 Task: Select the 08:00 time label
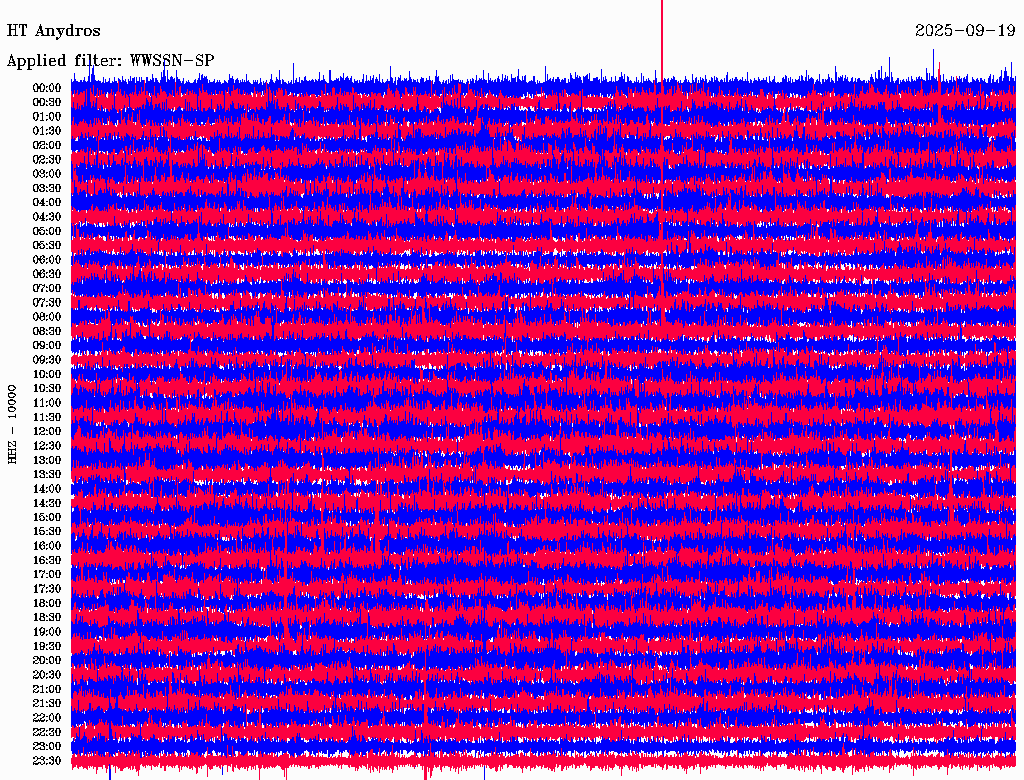(47, 317)
